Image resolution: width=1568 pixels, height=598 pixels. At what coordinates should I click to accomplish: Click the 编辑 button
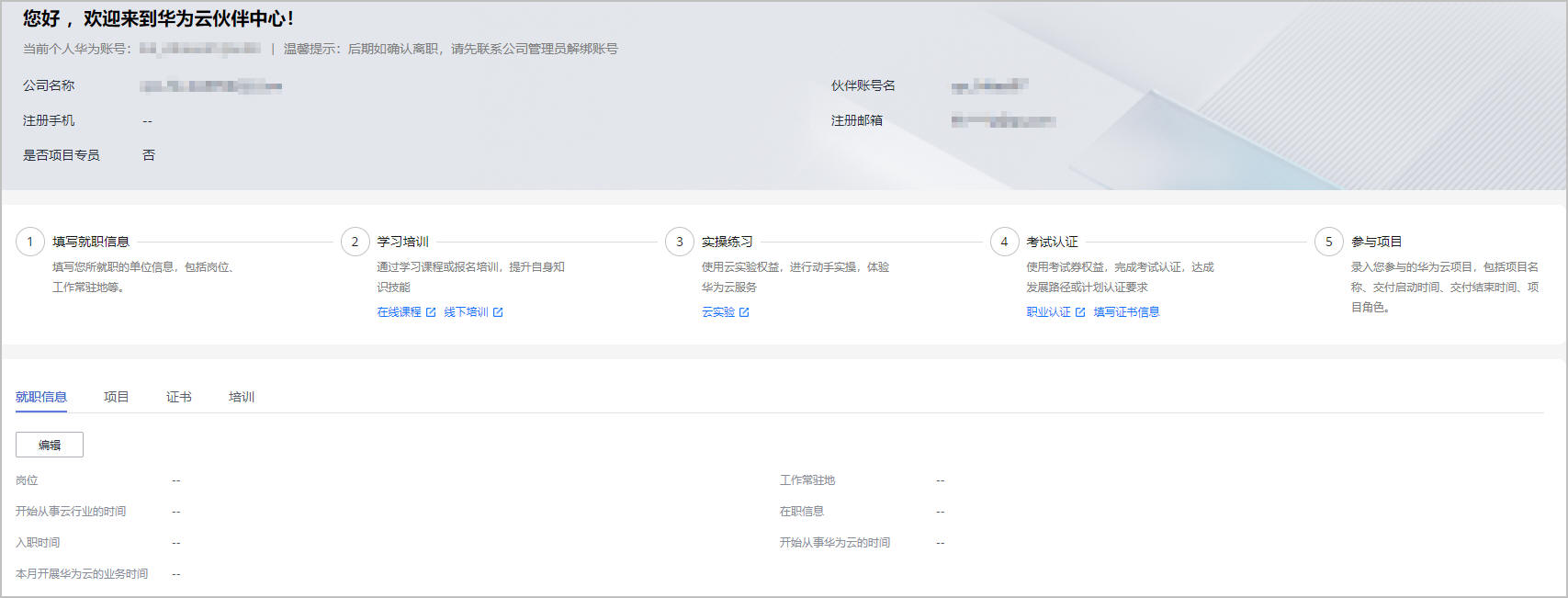point(50,445)
